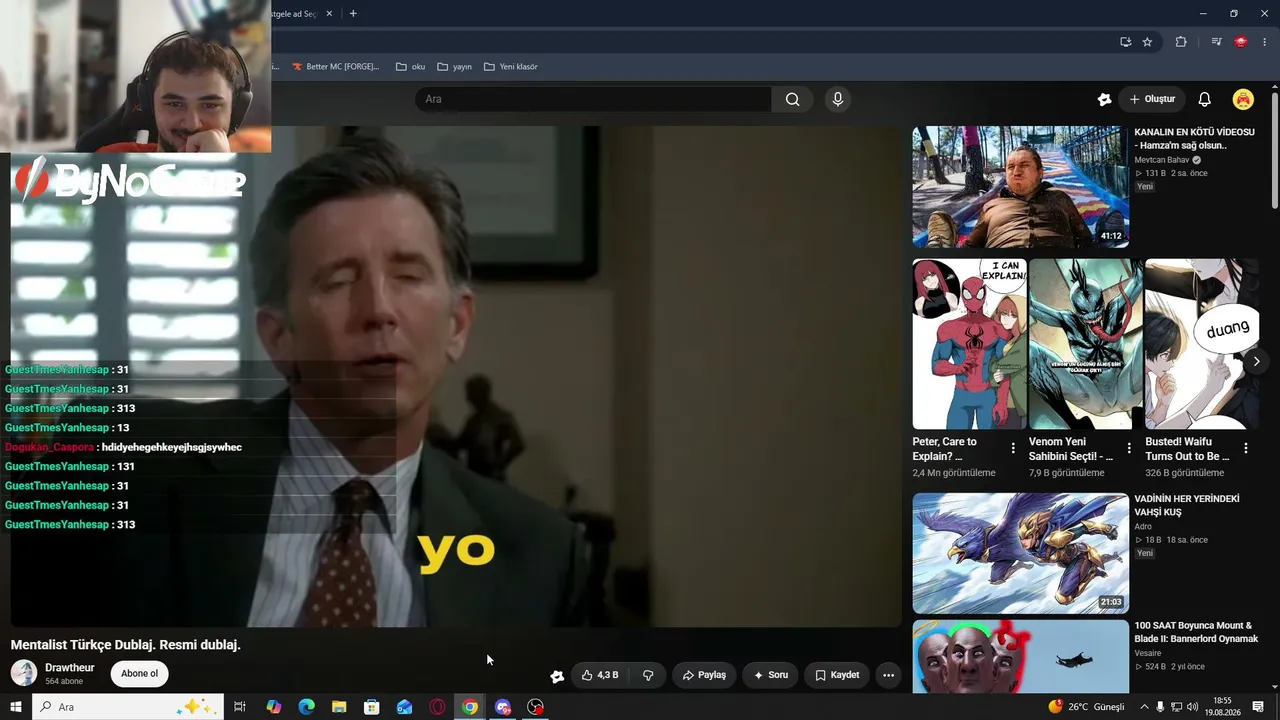Dislike the video with thumbs-down button
Viewport: 1280px width, 720px height.
(x=648, y=675)
